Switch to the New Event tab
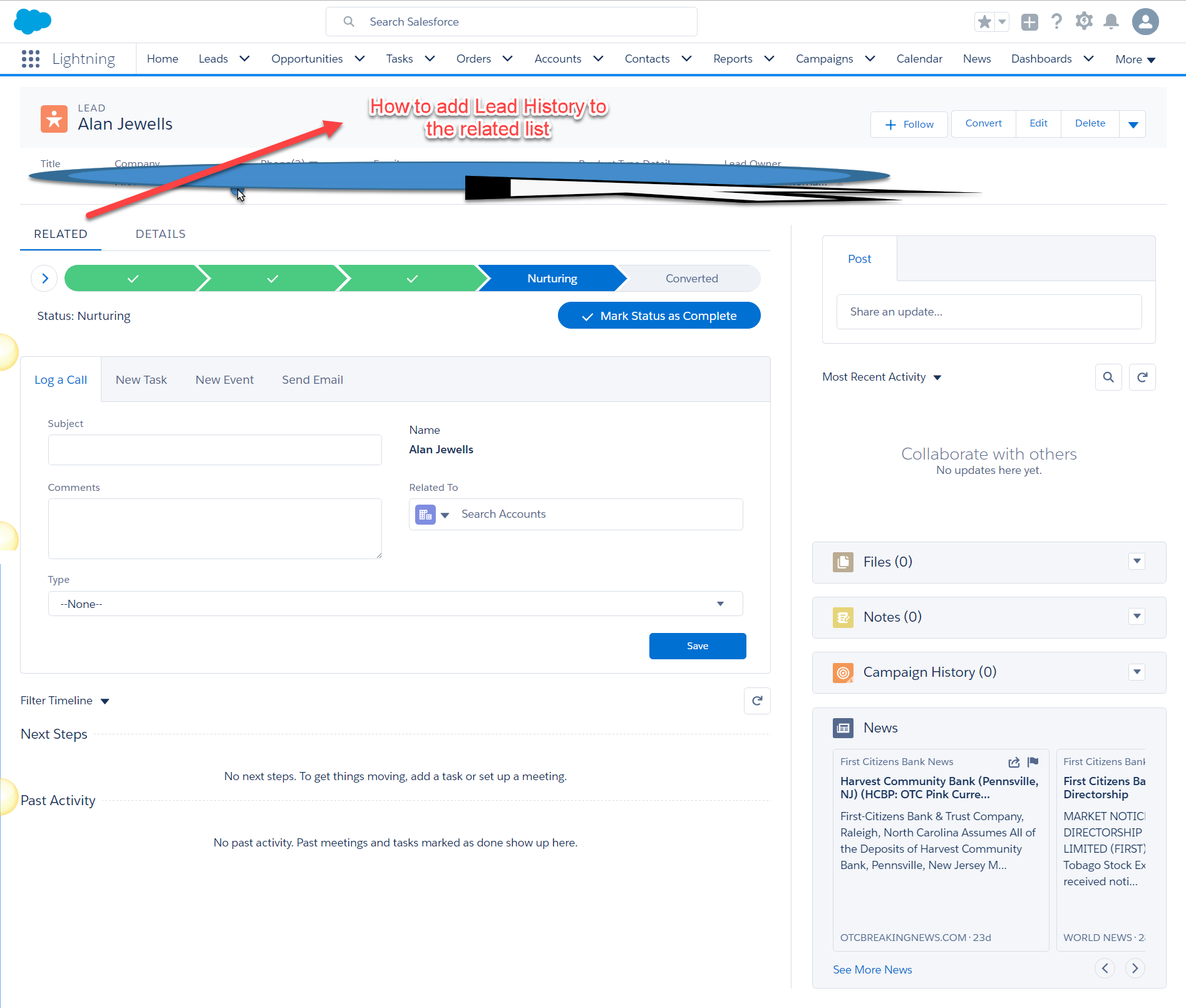Image resolution: width=1186 pixels, height=1008 pixels. tap(225, 380)
